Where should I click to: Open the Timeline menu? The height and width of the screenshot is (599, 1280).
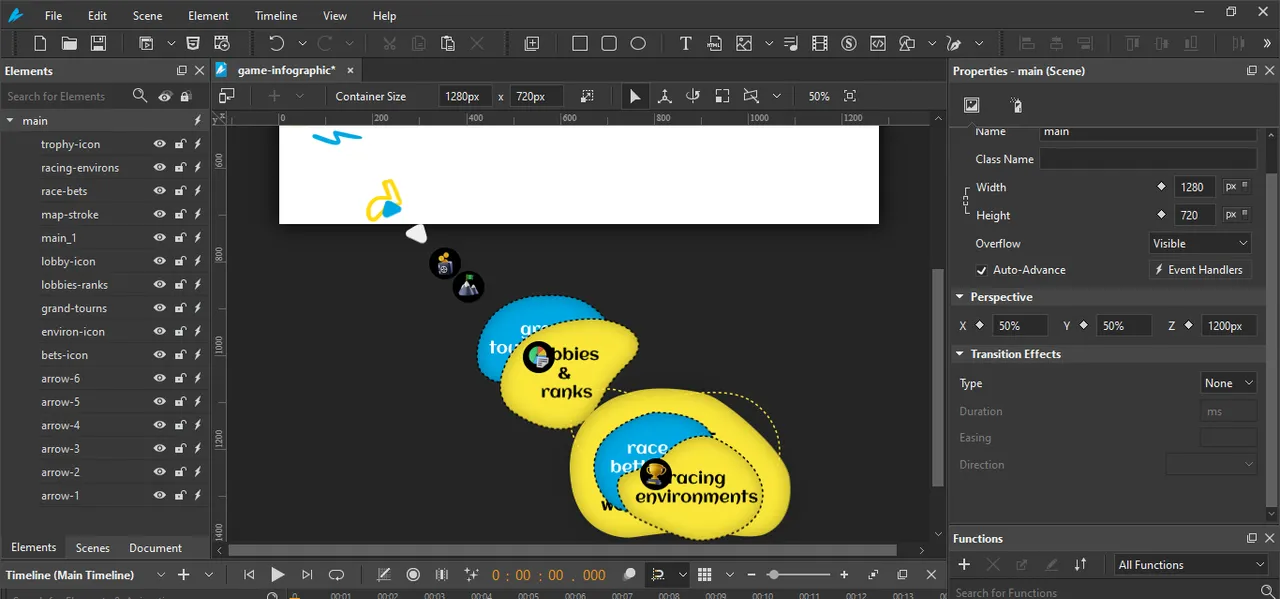[x=276, y=16]
